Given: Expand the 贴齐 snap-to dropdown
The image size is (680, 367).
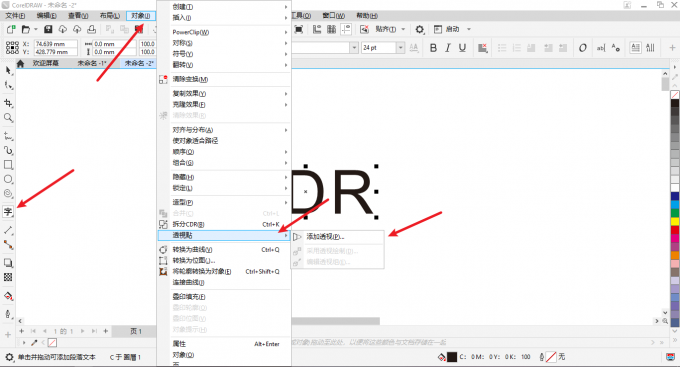Looking at the screenshot, I should click(403, 29).
